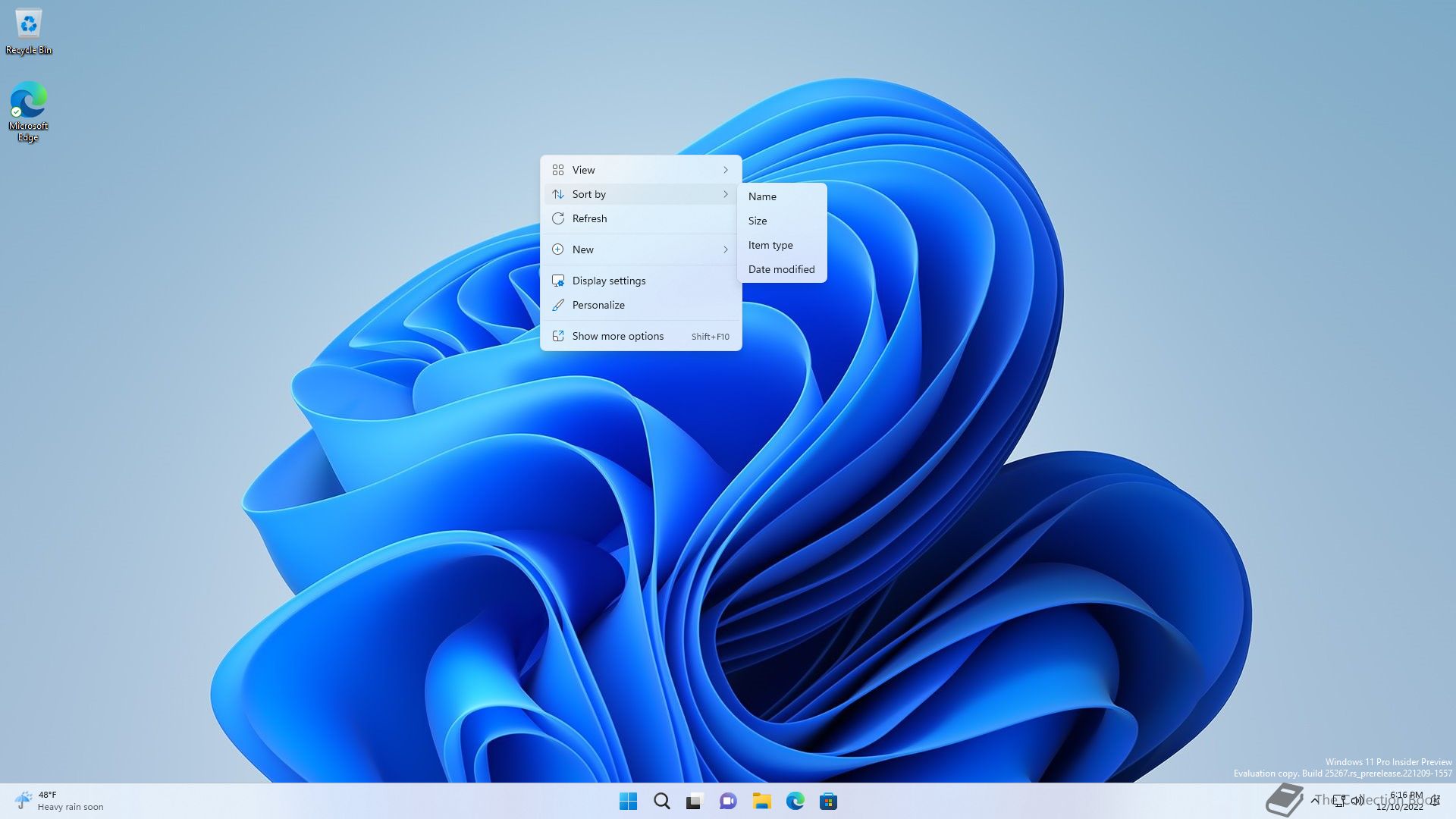Click the Sort by submenu chevron
This screenshot has width=1456, height=819.
pyautogui.click(x=726, y=194)
